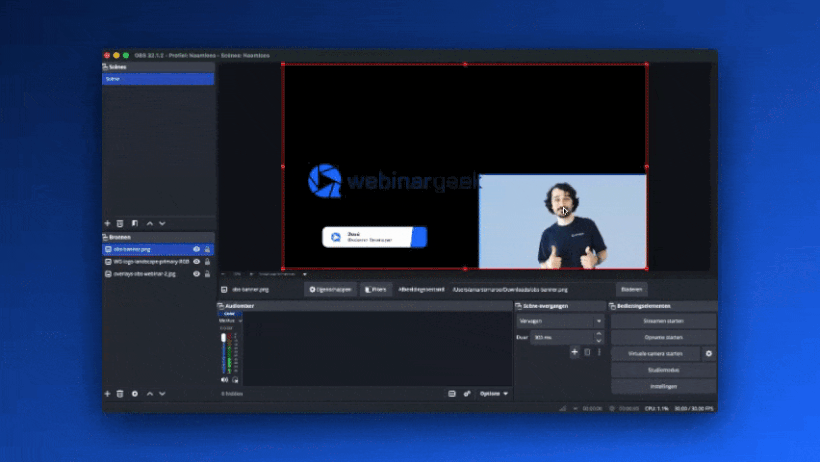The width and height of the screenshot is (820, 462).
Task: Increase transition Duur with up stepper
Action: click(x=599, y=334)
